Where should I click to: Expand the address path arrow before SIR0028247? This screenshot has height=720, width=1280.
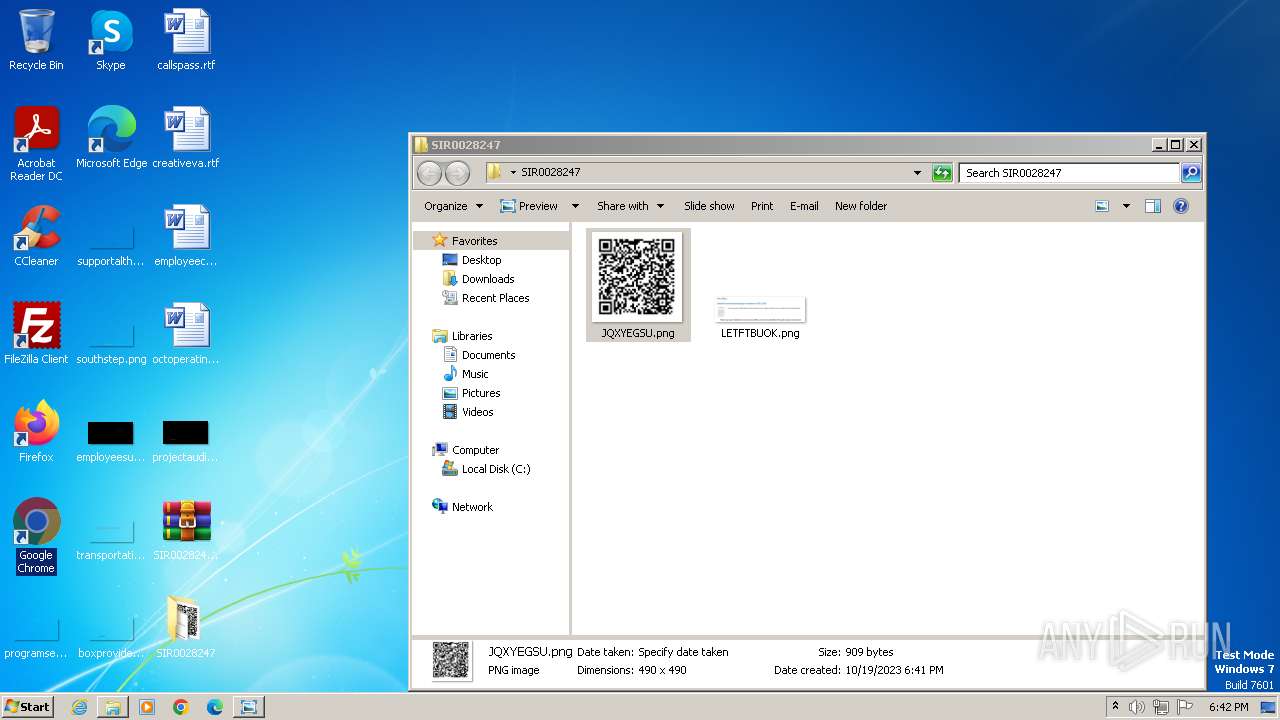[x=513, y=173]
